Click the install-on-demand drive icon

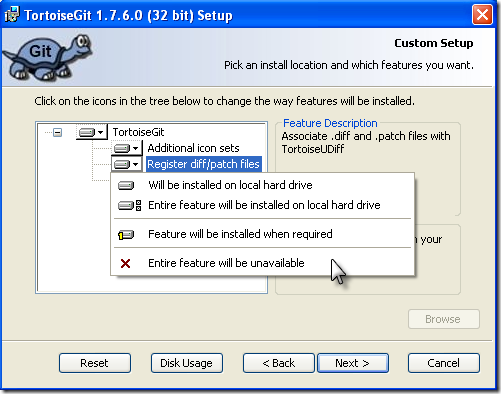pyautogui.click(x=126, y=235)
